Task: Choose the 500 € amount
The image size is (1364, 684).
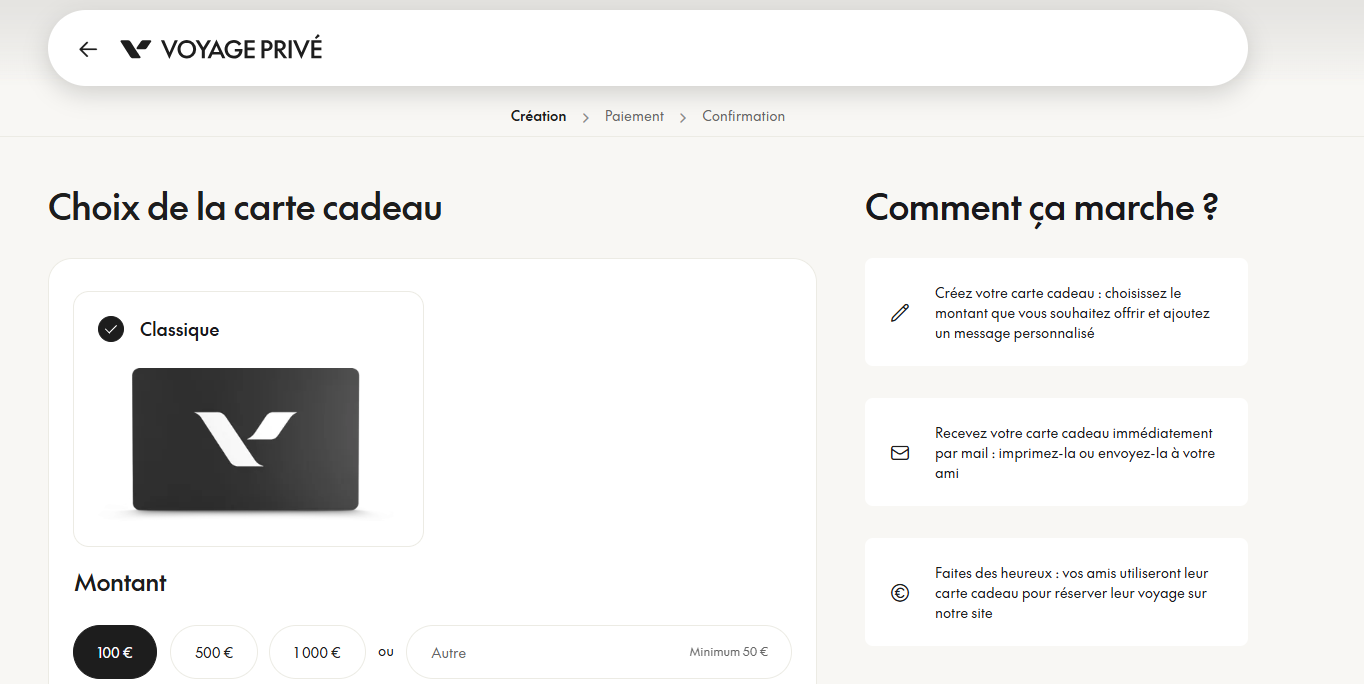Action: tap(214, 652)
